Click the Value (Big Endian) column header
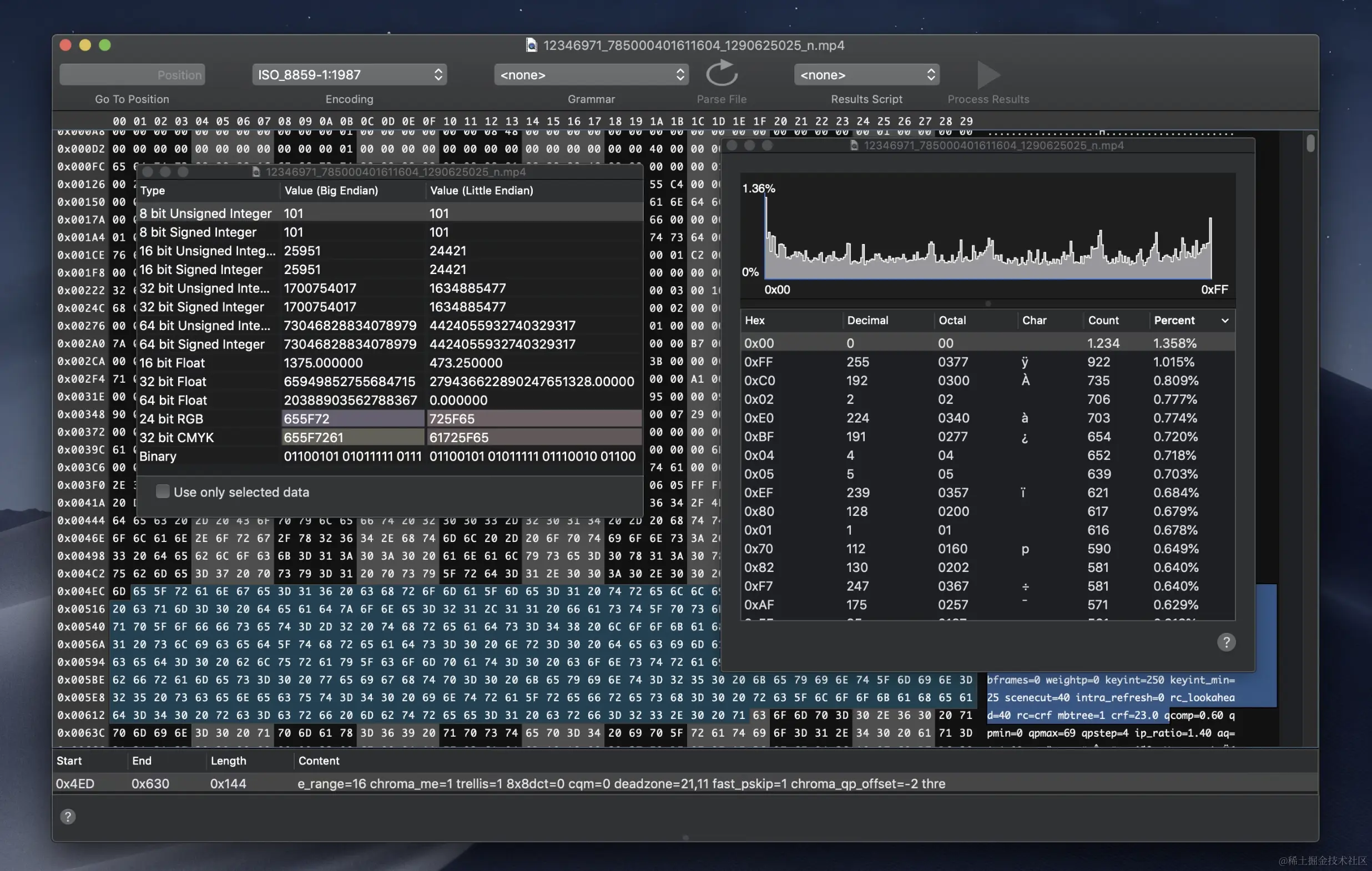1372x871 pixels. coord(331,190)
